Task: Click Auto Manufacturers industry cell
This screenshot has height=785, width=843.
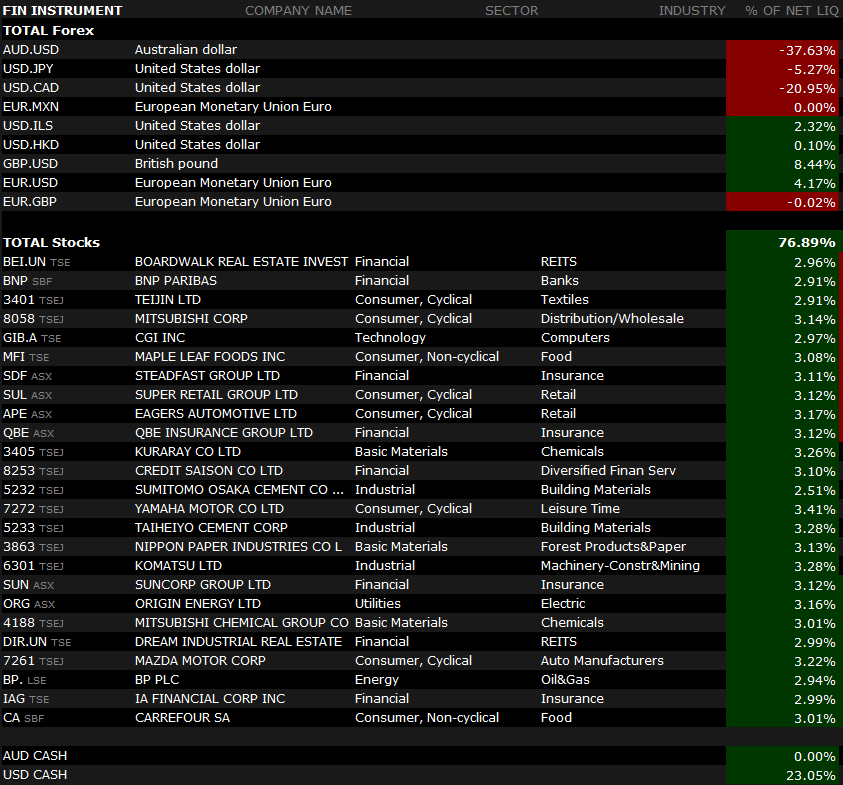Action: tap(602, 661)
